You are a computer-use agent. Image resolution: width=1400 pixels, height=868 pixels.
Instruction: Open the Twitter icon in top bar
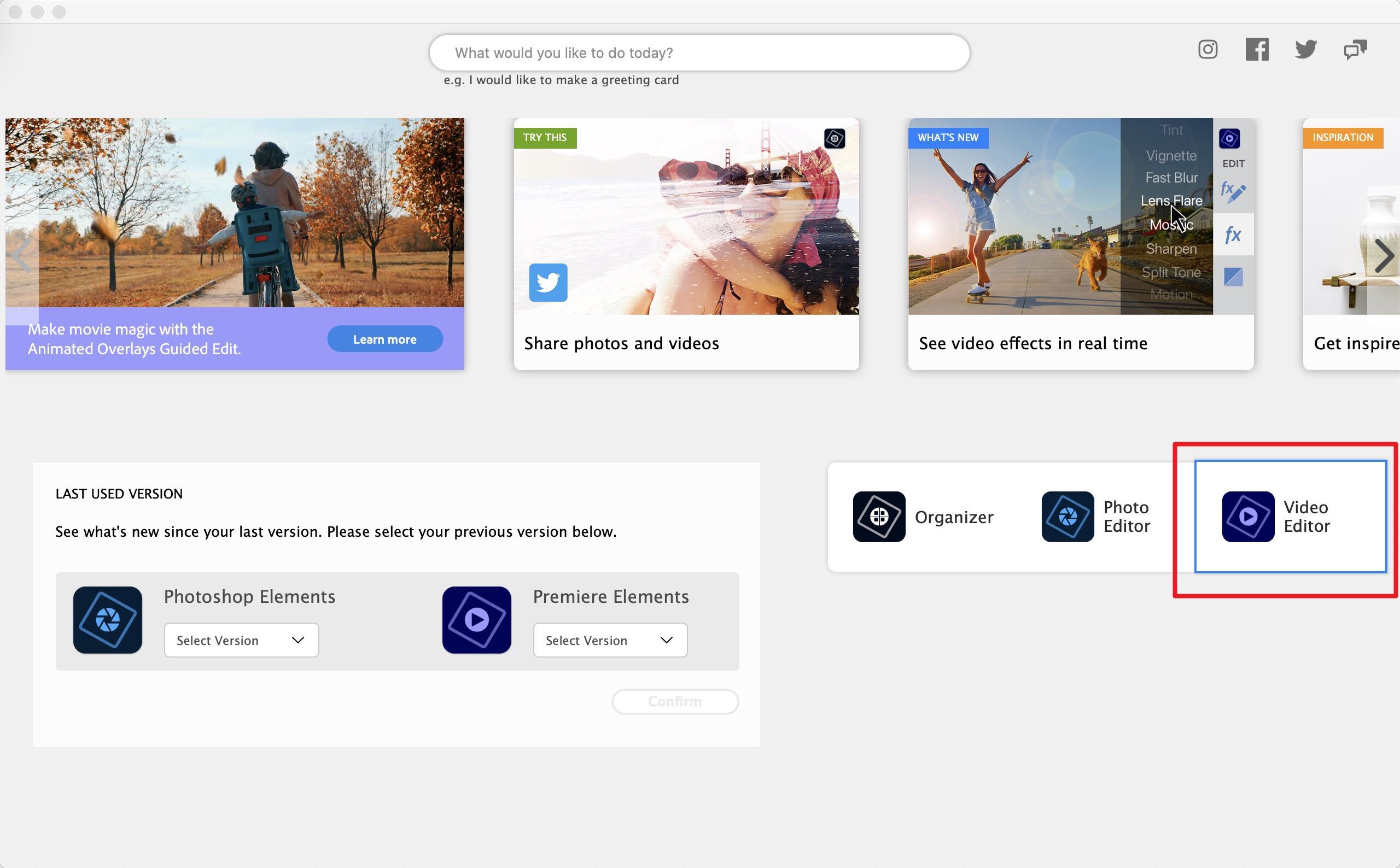[1305, 49]
